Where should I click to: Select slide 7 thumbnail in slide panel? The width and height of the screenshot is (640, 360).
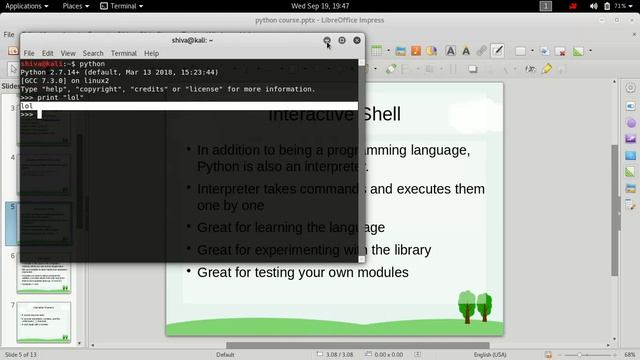44,322
